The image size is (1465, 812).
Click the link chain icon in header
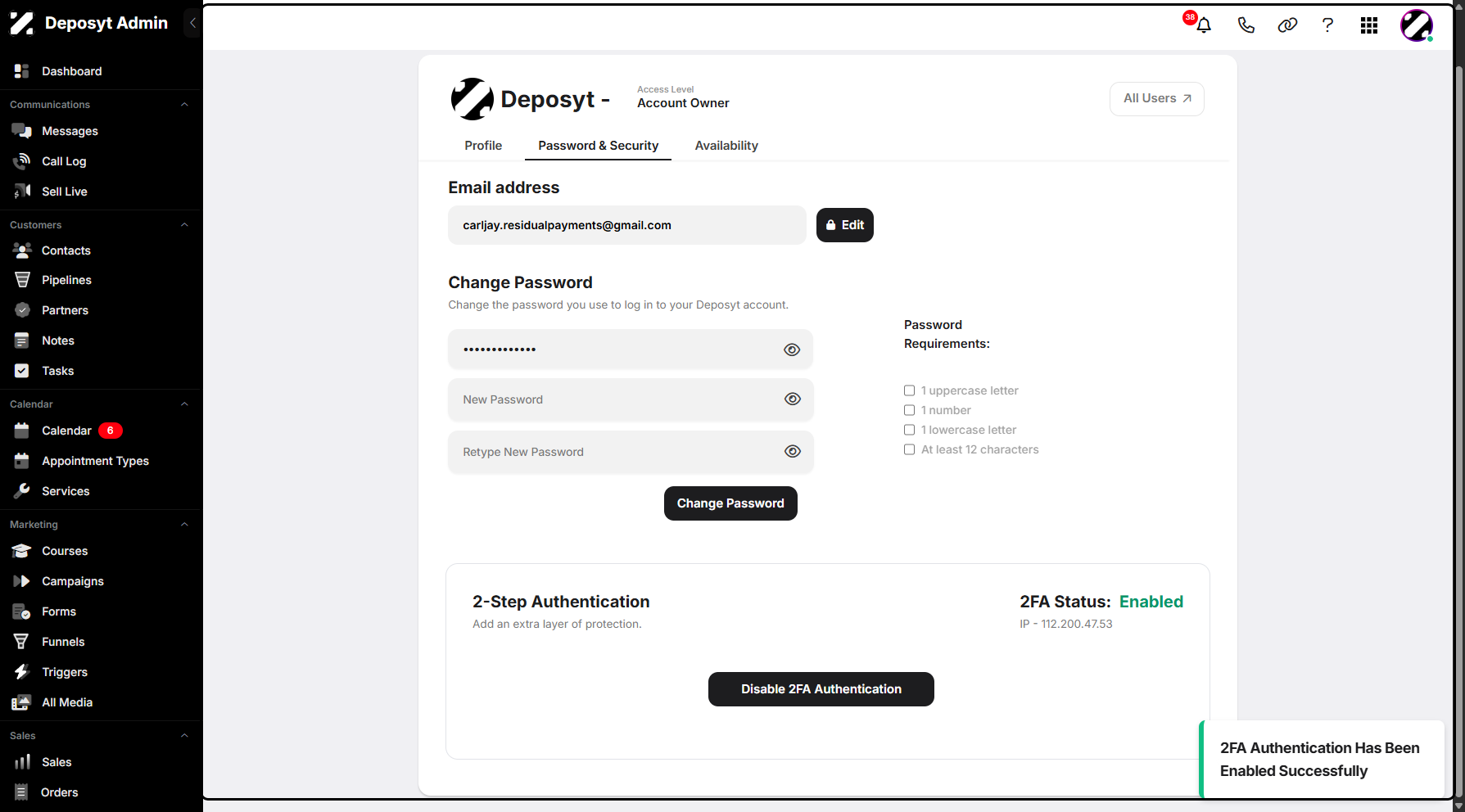tap(1287, 25)
